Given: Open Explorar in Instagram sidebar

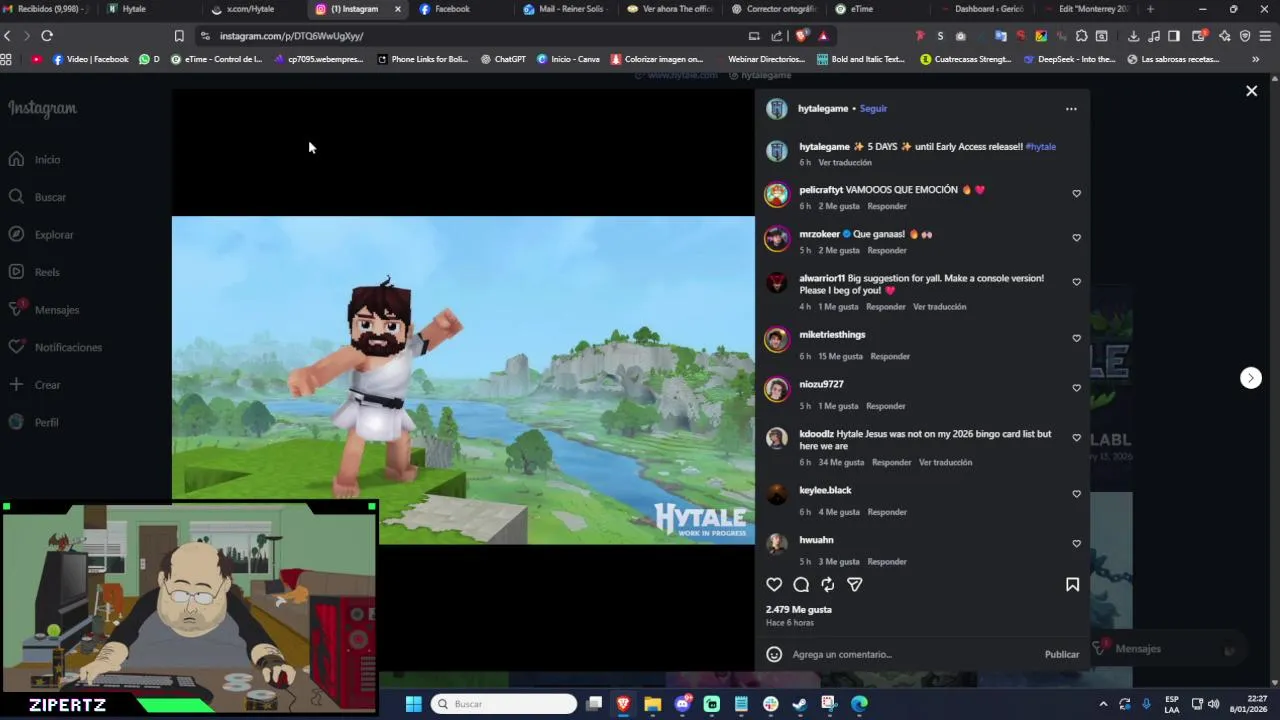Looking at the screenshot, I should pyautogui.click(x=41, y=235).
